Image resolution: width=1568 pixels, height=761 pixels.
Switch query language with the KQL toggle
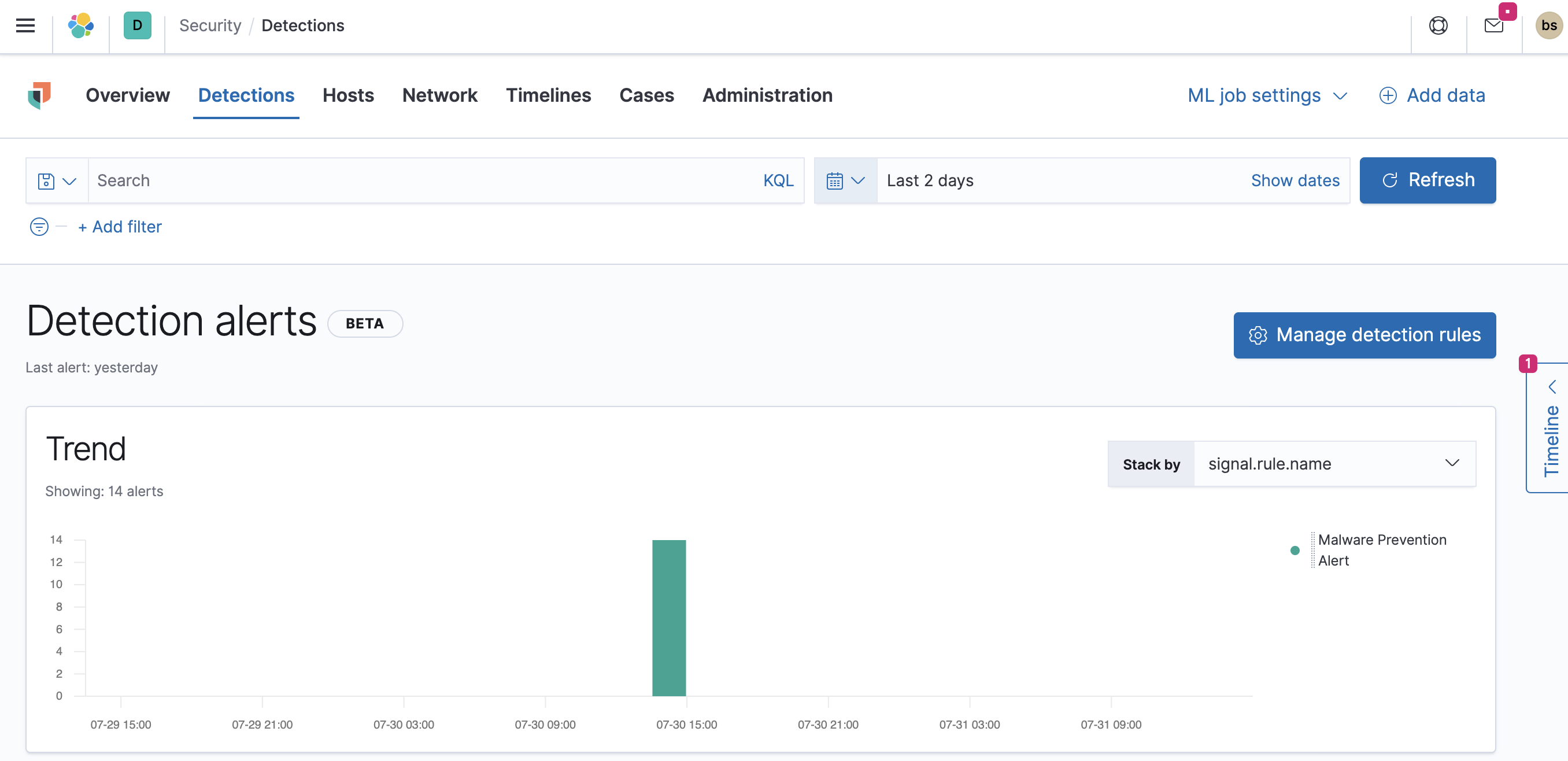click(778, 180)
